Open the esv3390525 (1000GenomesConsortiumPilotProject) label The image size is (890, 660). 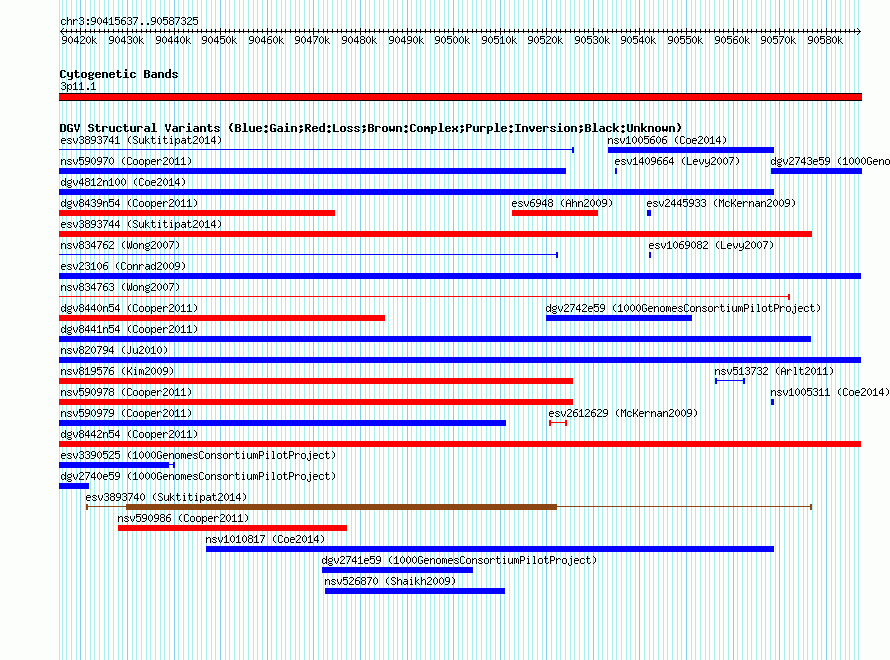198,455
